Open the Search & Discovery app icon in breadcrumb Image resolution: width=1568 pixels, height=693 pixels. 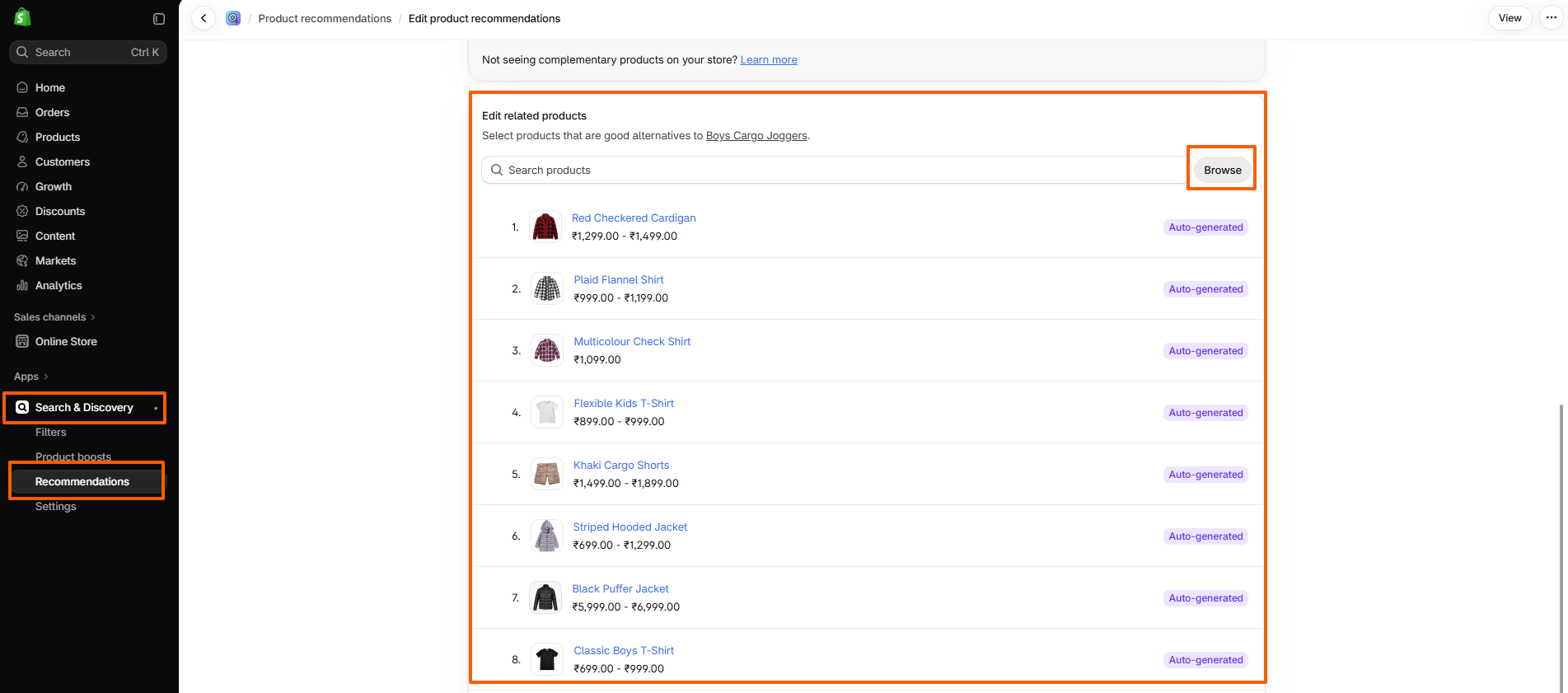pos(233,18)
